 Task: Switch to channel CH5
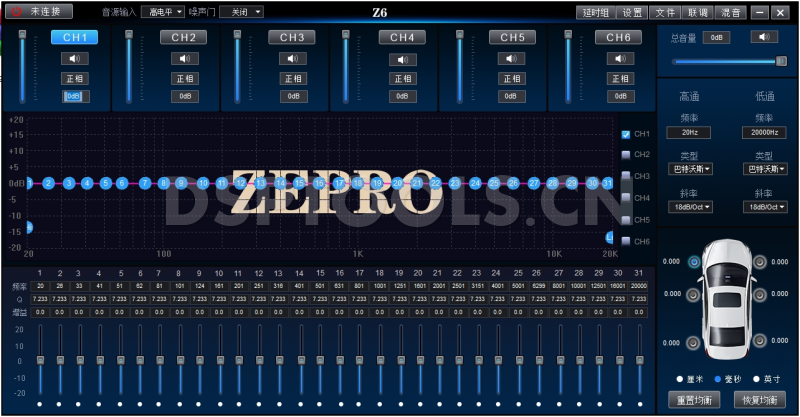click(x=512, y=37)
